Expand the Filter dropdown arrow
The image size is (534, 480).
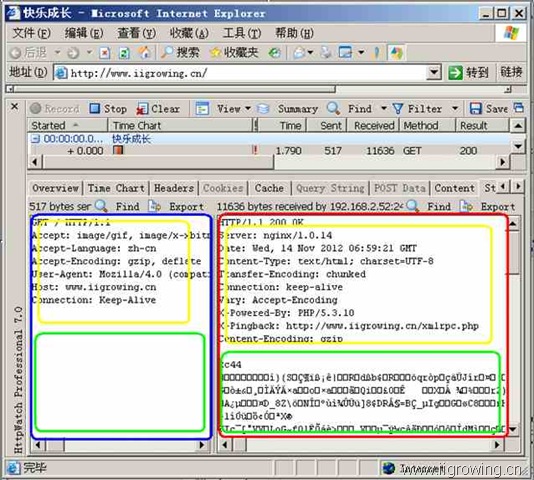(455, 109)
